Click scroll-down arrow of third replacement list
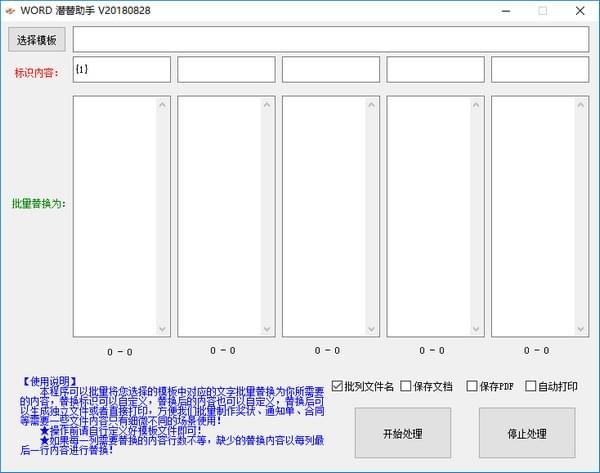 pos(371,329)
